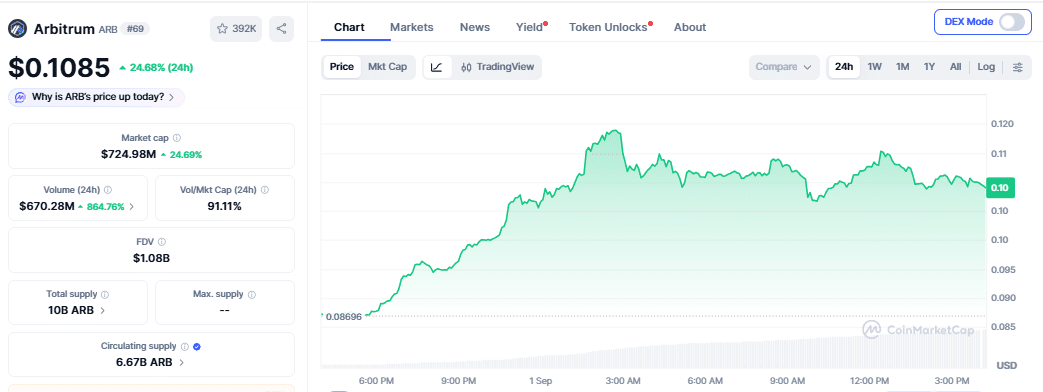The width and height of the screenshot is (1043, 392).
Task: Click the $1.08B FDV value
Action: pos(151,258)
